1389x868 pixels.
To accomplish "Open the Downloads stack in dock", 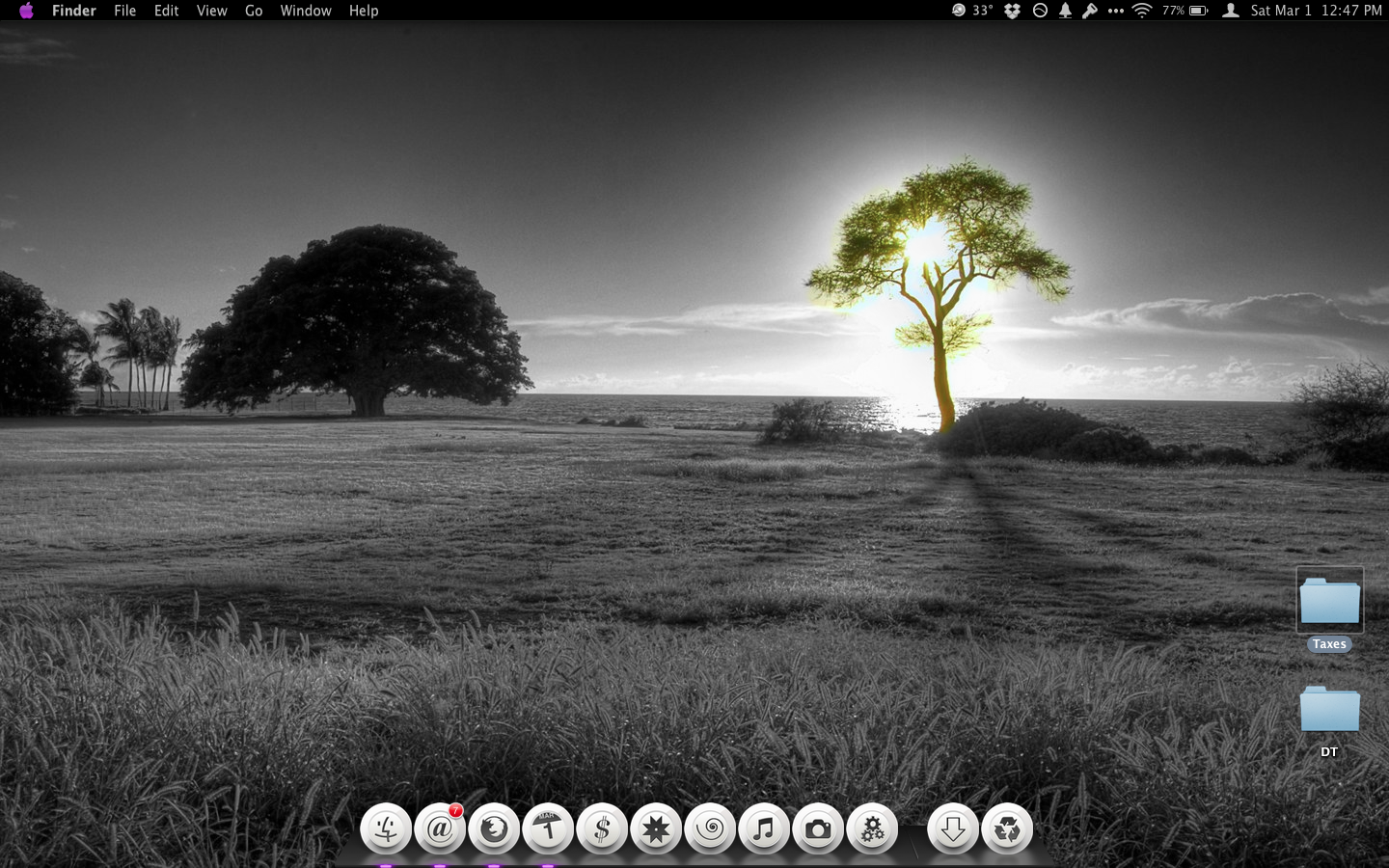I will pos(953,828).
